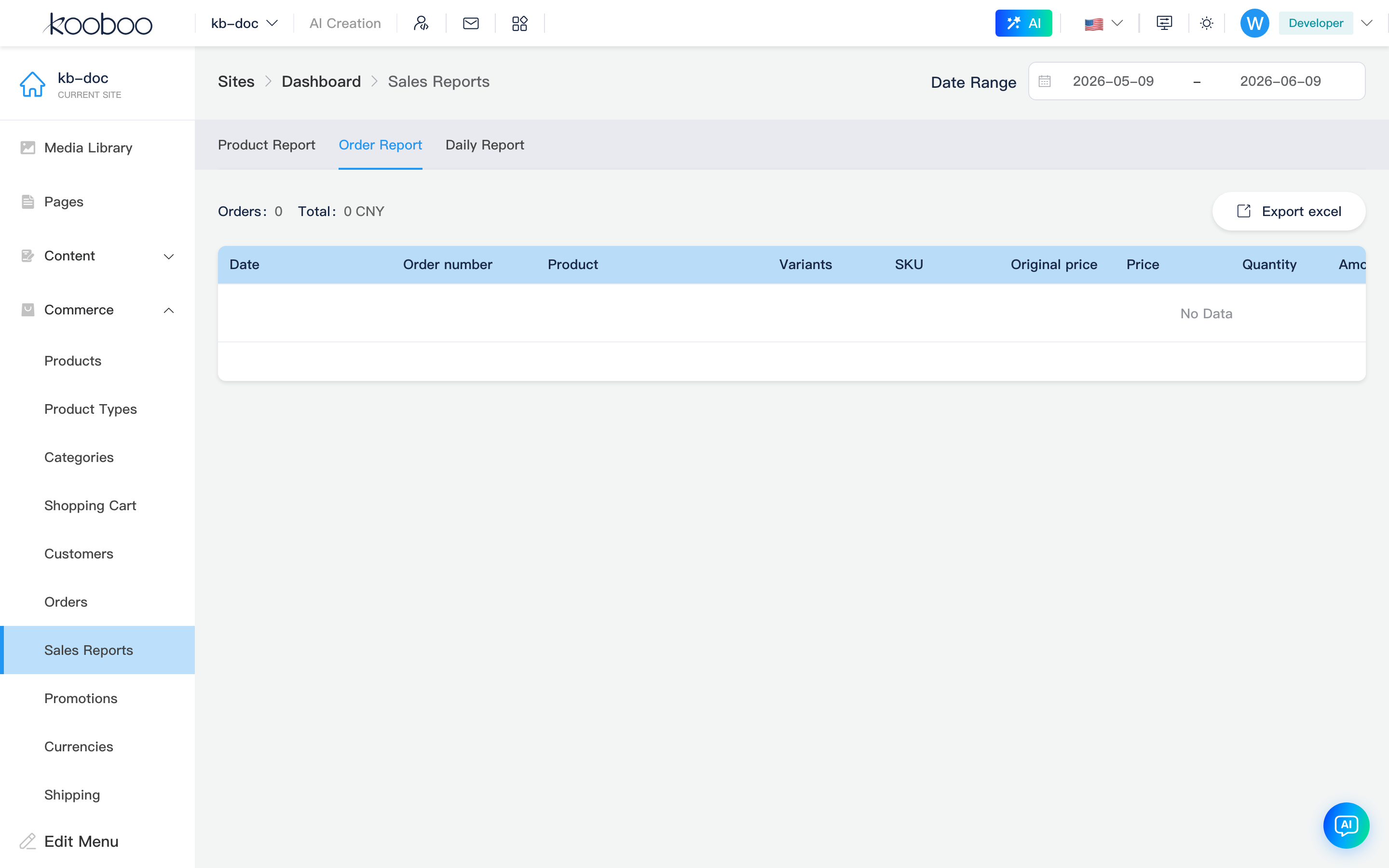Click the Pages document icon
The width and height of the screenshot is (1389, 868).
[x=27, y=202]
